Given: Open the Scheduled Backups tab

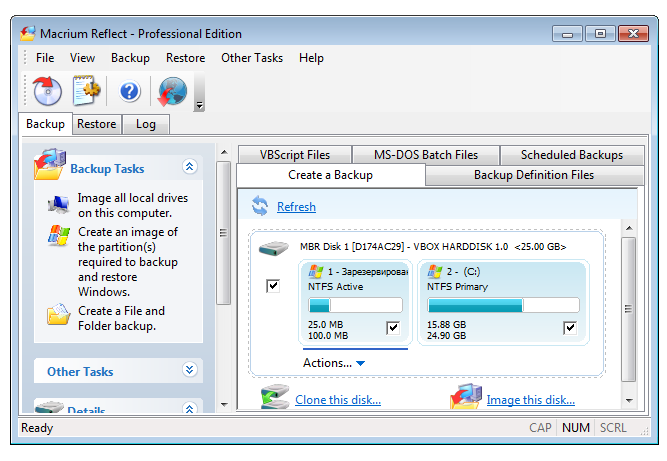Looking at the screenshot, I should tap(572, 155).
